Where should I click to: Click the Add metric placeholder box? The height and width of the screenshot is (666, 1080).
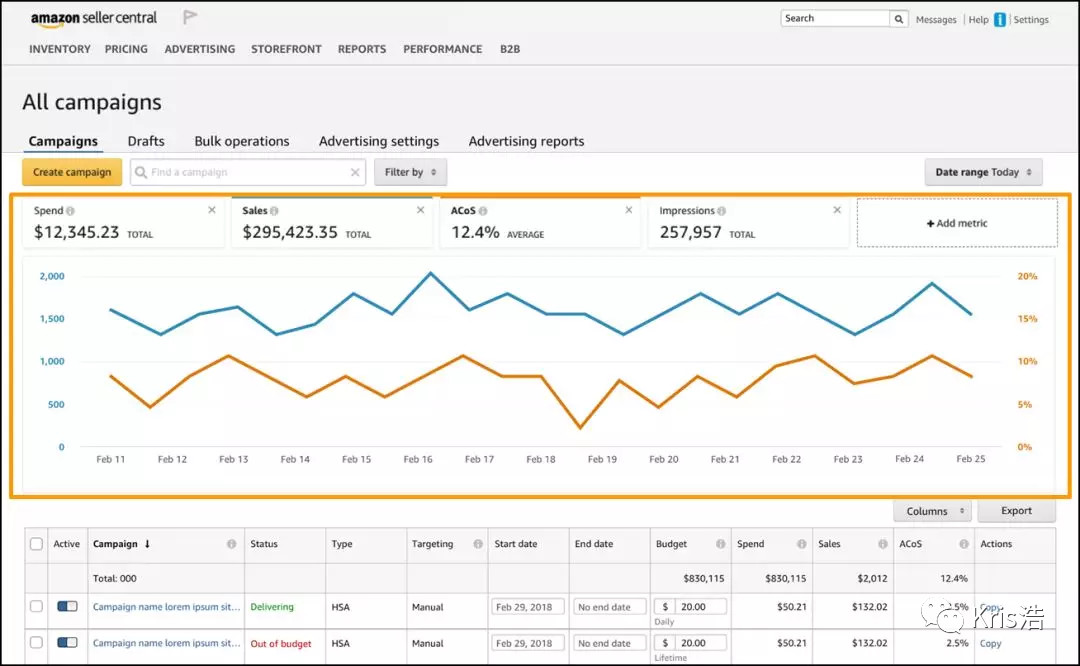[957, 223]
